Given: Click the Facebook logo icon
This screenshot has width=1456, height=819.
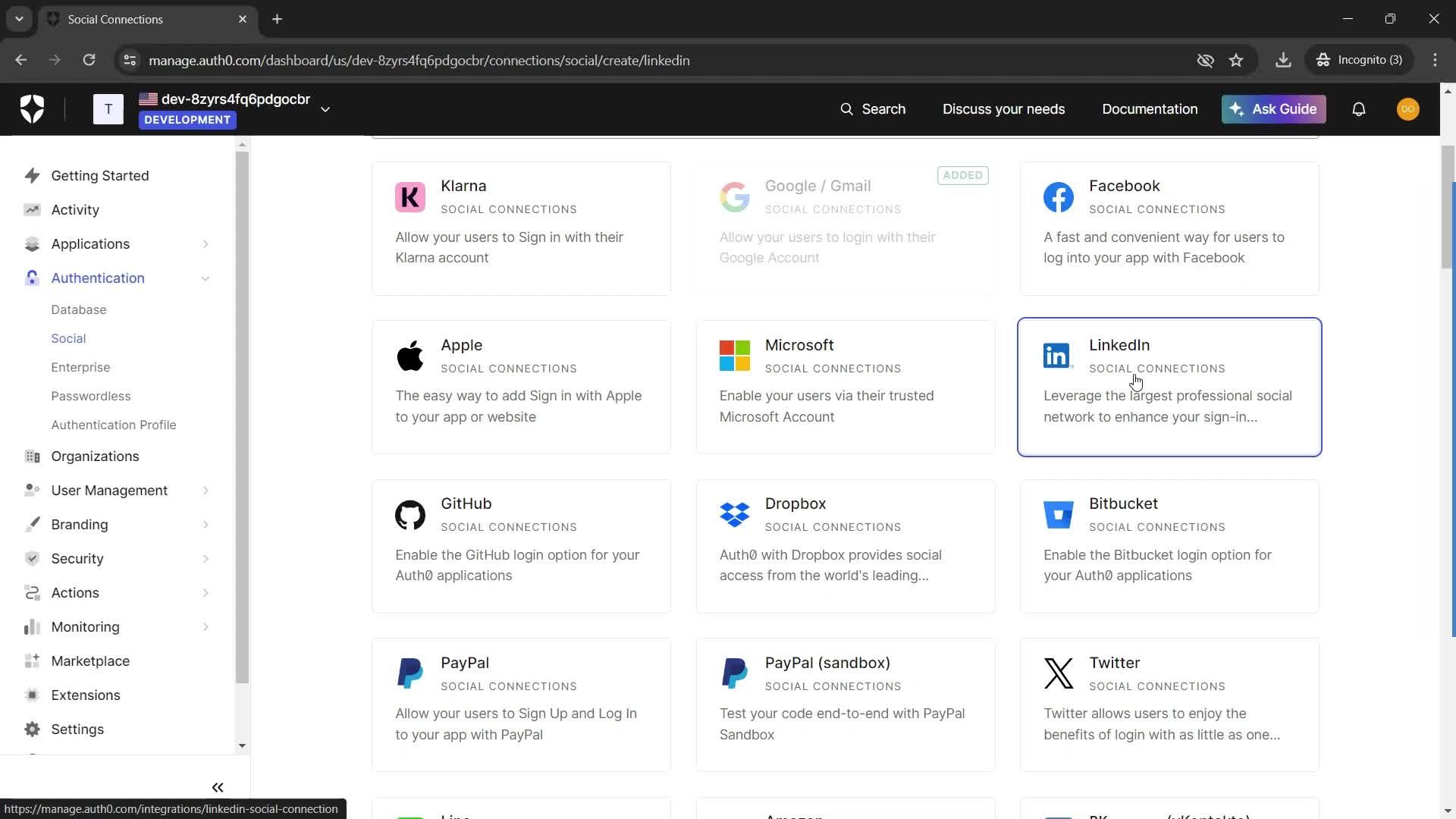Looking at the screenshot, I should click(x=1059, y=197).
